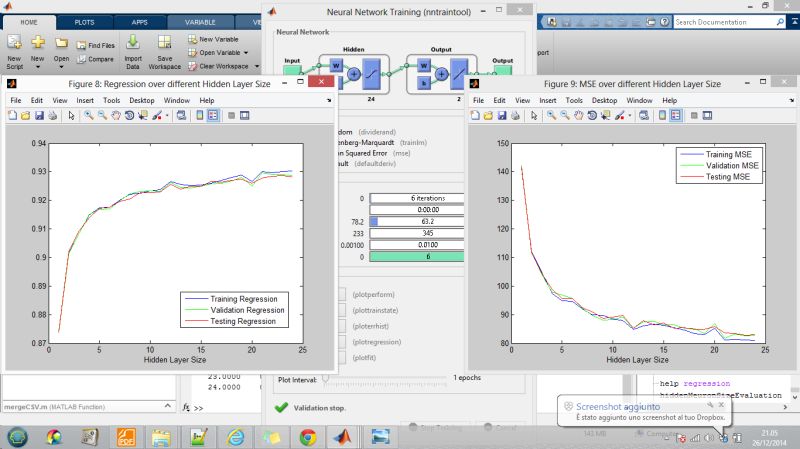Click New Variable in MATLAB ribbon
Screen dimensions: 800x449
pos(213,39)
